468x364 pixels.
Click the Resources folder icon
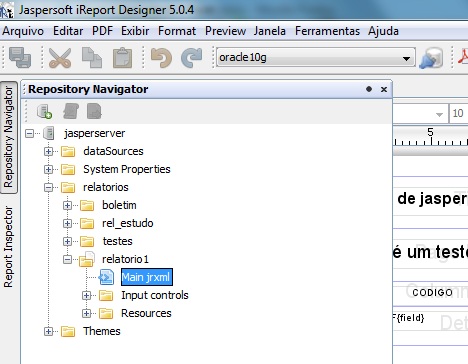point(106,313)
